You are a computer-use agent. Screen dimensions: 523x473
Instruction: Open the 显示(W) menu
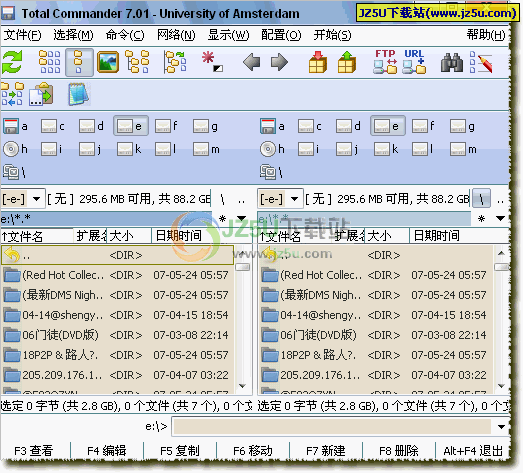click(228, 35)
